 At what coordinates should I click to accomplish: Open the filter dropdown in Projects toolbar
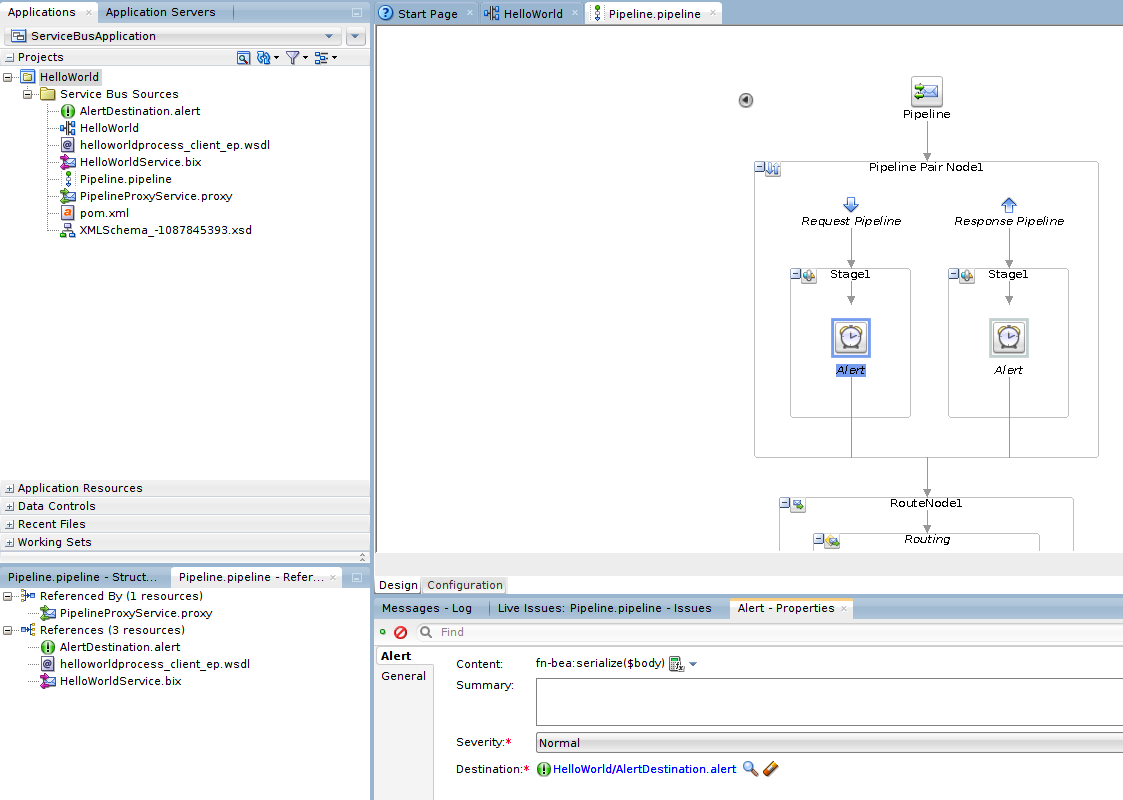[294, 57]
